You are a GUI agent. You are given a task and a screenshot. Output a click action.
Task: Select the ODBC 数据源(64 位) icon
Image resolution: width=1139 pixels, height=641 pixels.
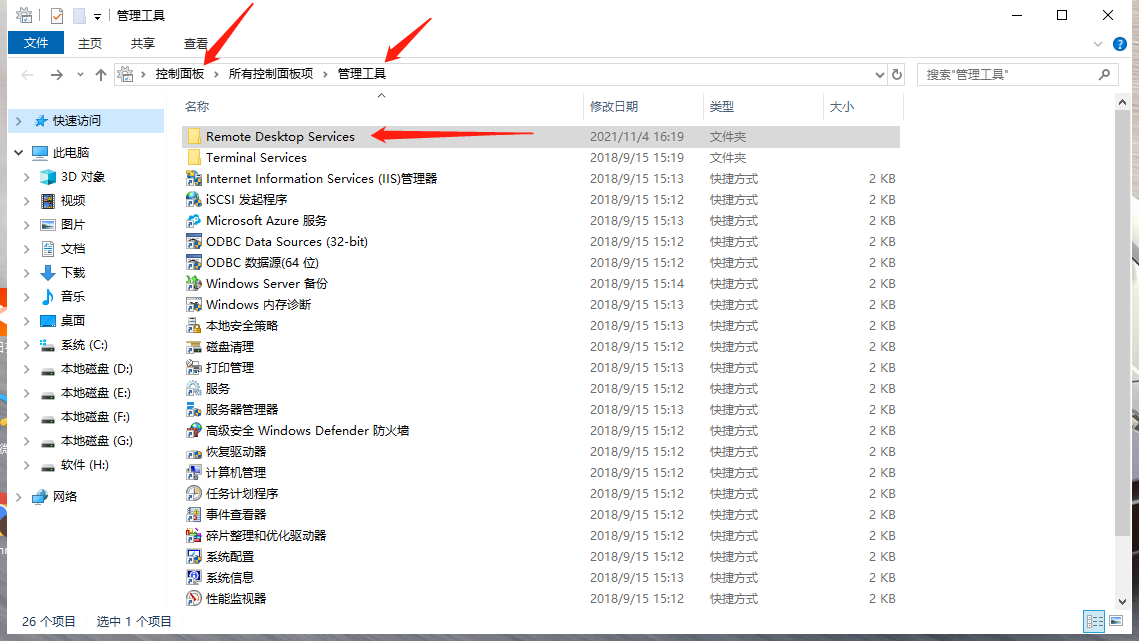click(194, 263)
